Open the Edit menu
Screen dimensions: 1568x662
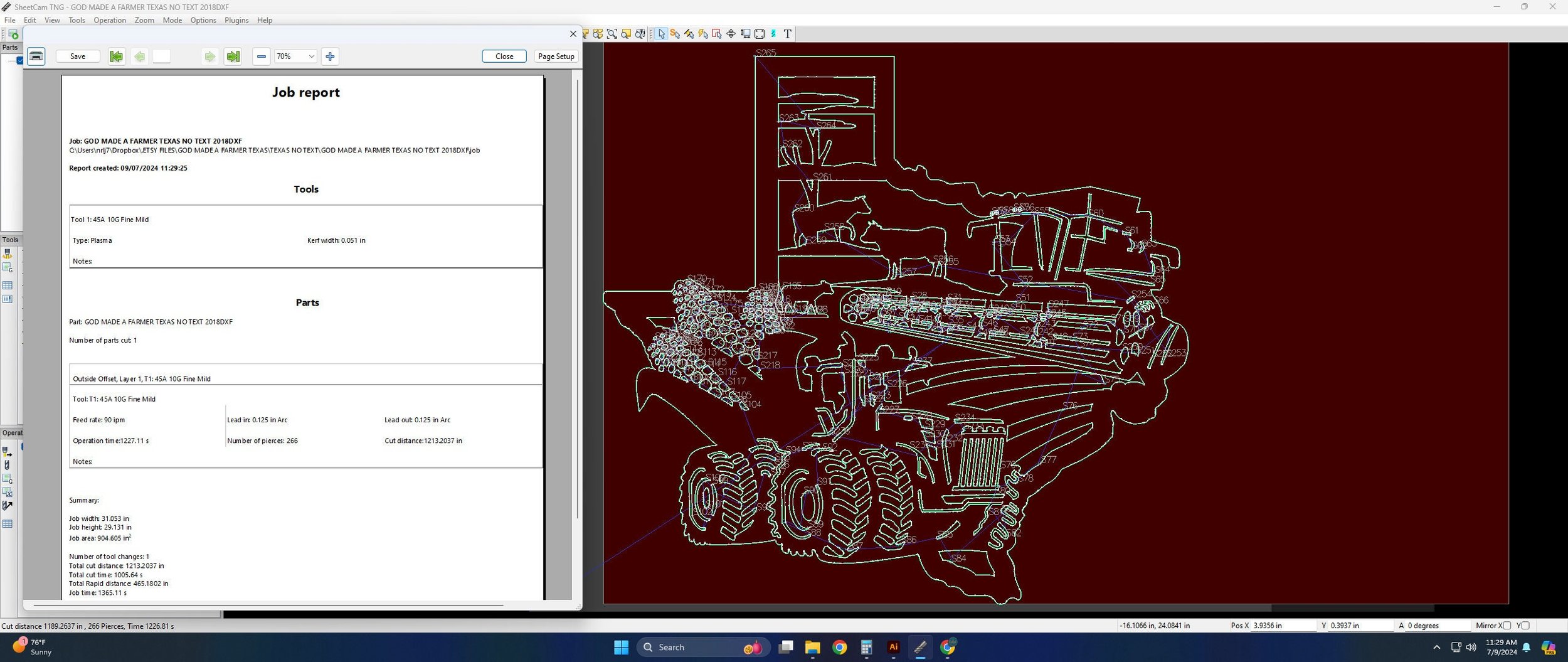pos(29,20)
